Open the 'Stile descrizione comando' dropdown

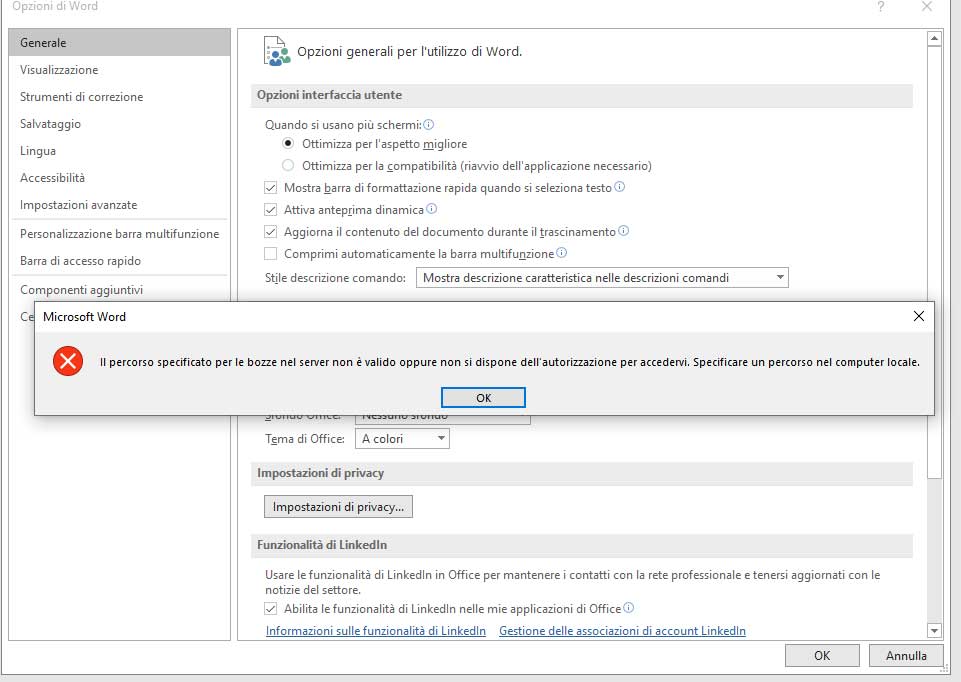pos(602,278)
